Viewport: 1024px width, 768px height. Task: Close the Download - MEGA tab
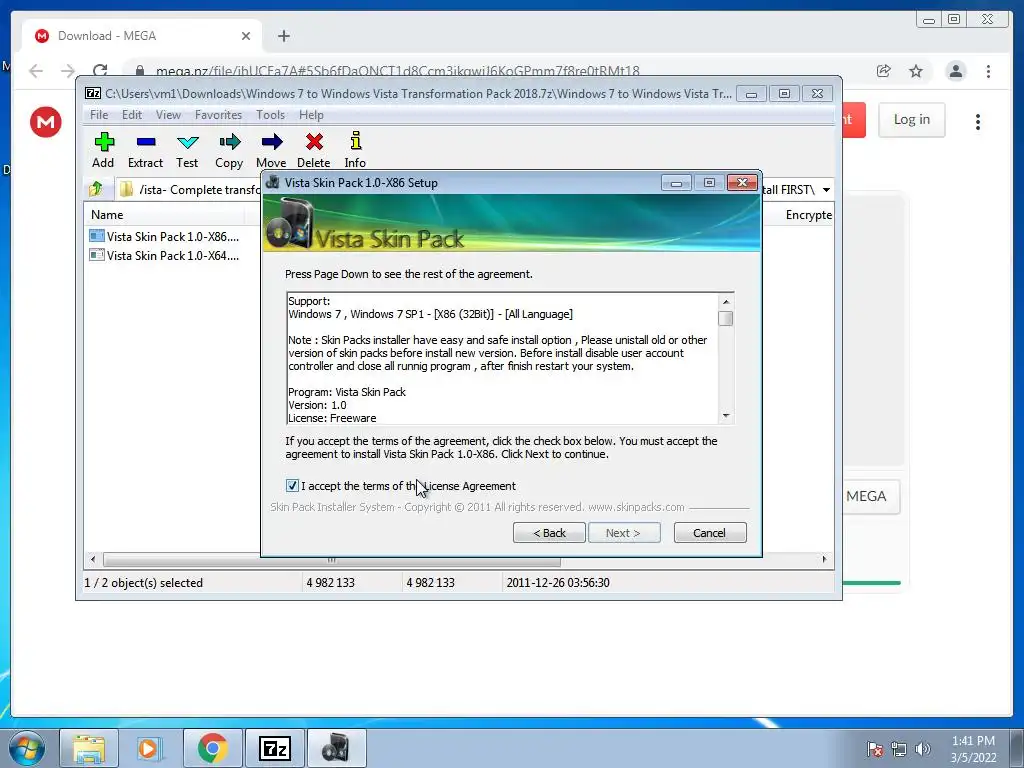(246, 36)
